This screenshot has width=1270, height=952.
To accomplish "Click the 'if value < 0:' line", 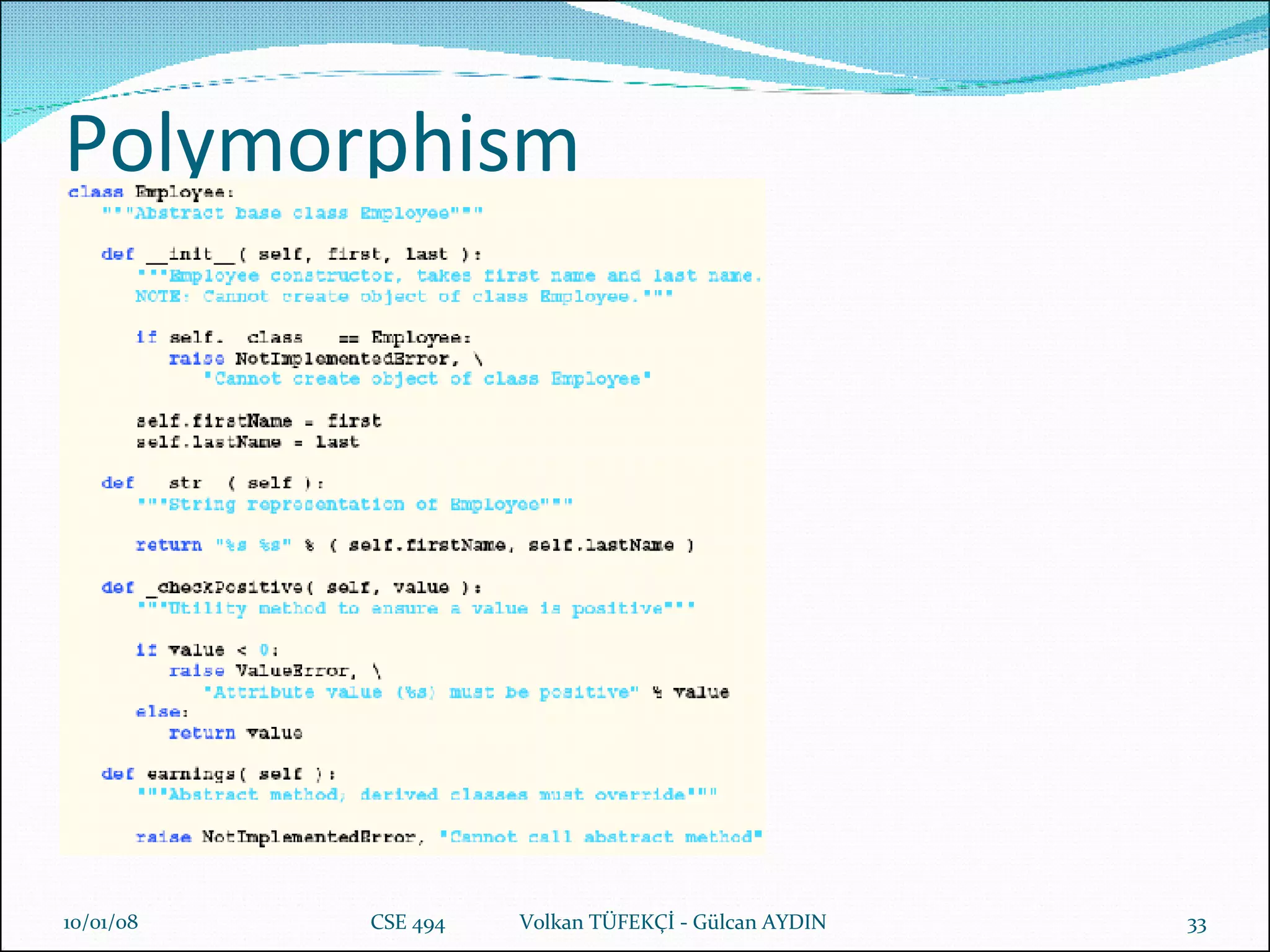I will pos(207,650).
